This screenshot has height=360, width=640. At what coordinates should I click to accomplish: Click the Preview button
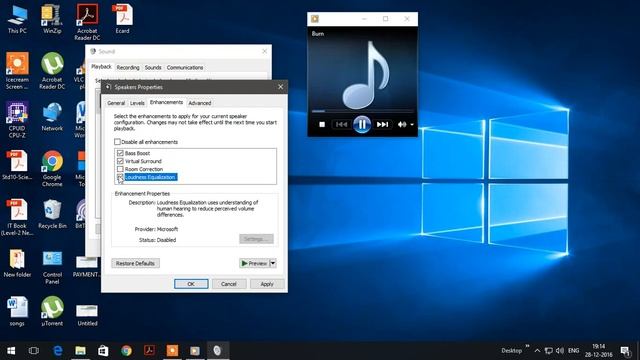(x=254, y=263)
